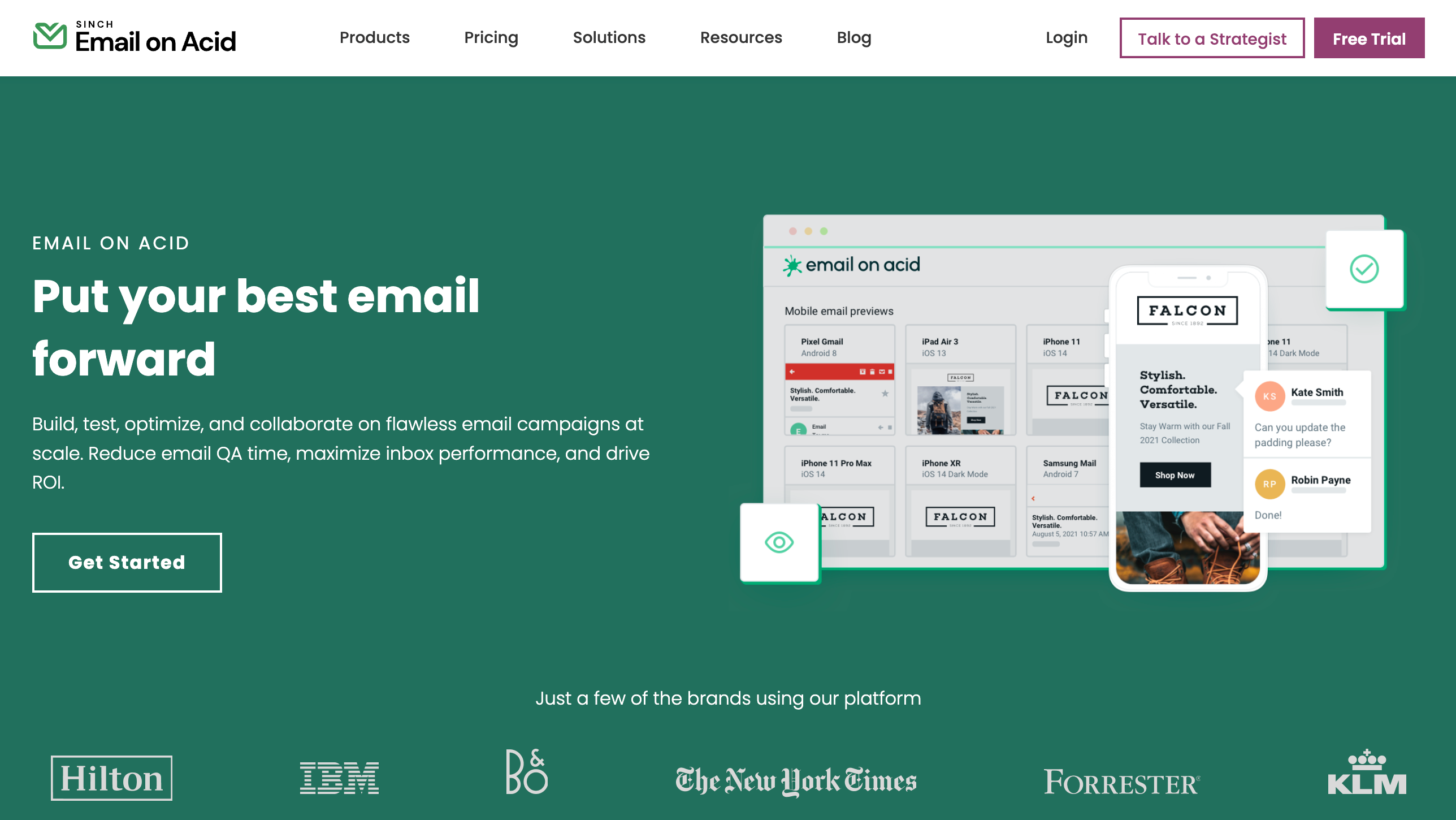Click the Get Started button

tap(126, 562)
